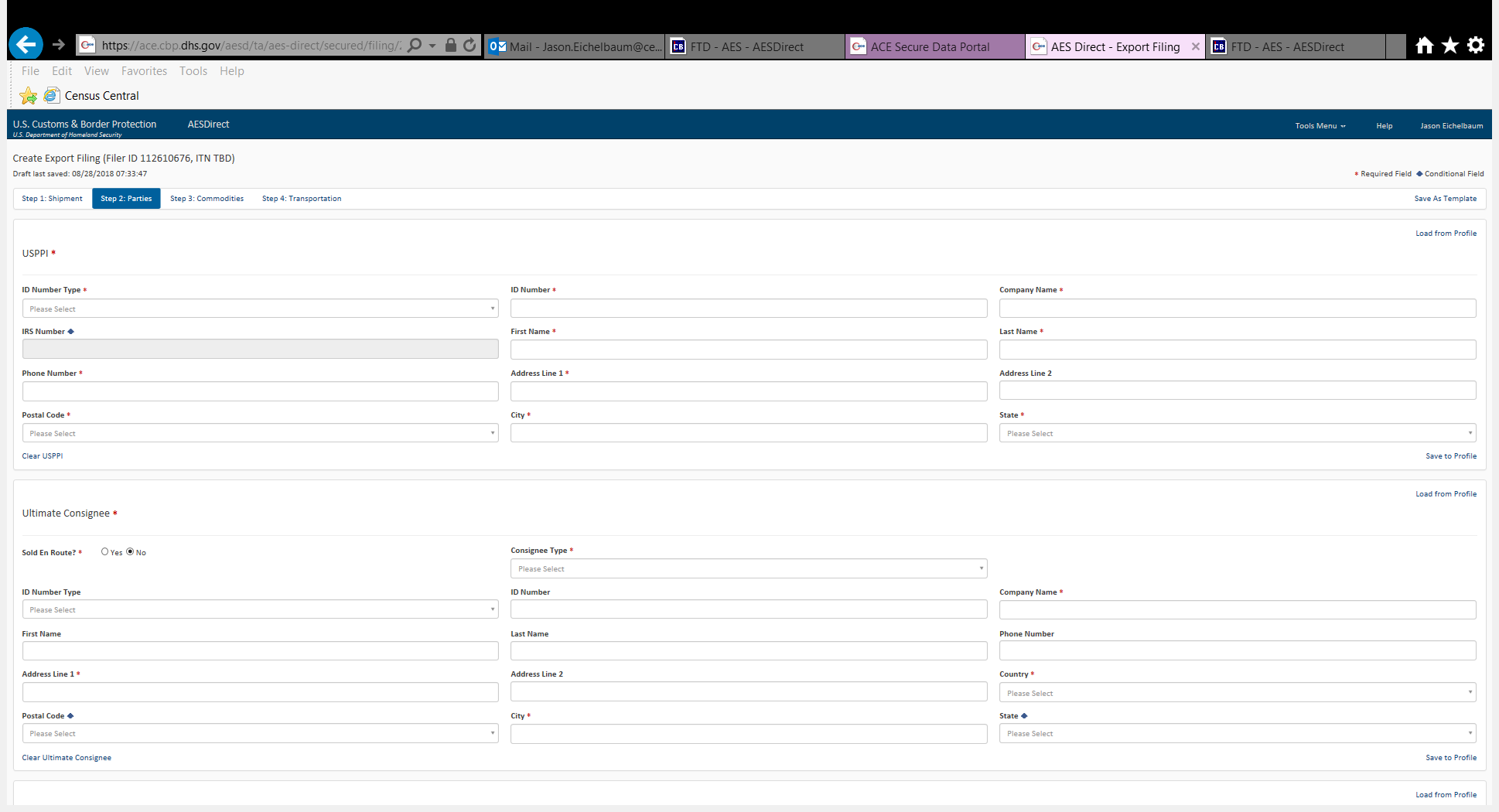Screen dimensions: 1499x812
Task: Switch to ACE Secure Data Portal browser tab
Action: 930,46
